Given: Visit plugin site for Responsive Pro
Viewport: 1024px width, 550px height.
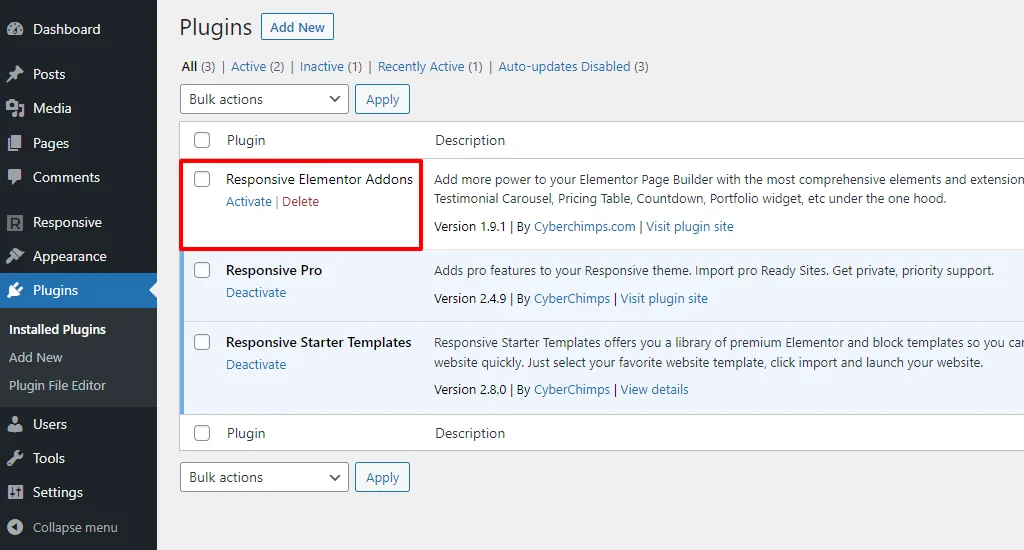Looking at the screenshot, I should click(664, 299).
